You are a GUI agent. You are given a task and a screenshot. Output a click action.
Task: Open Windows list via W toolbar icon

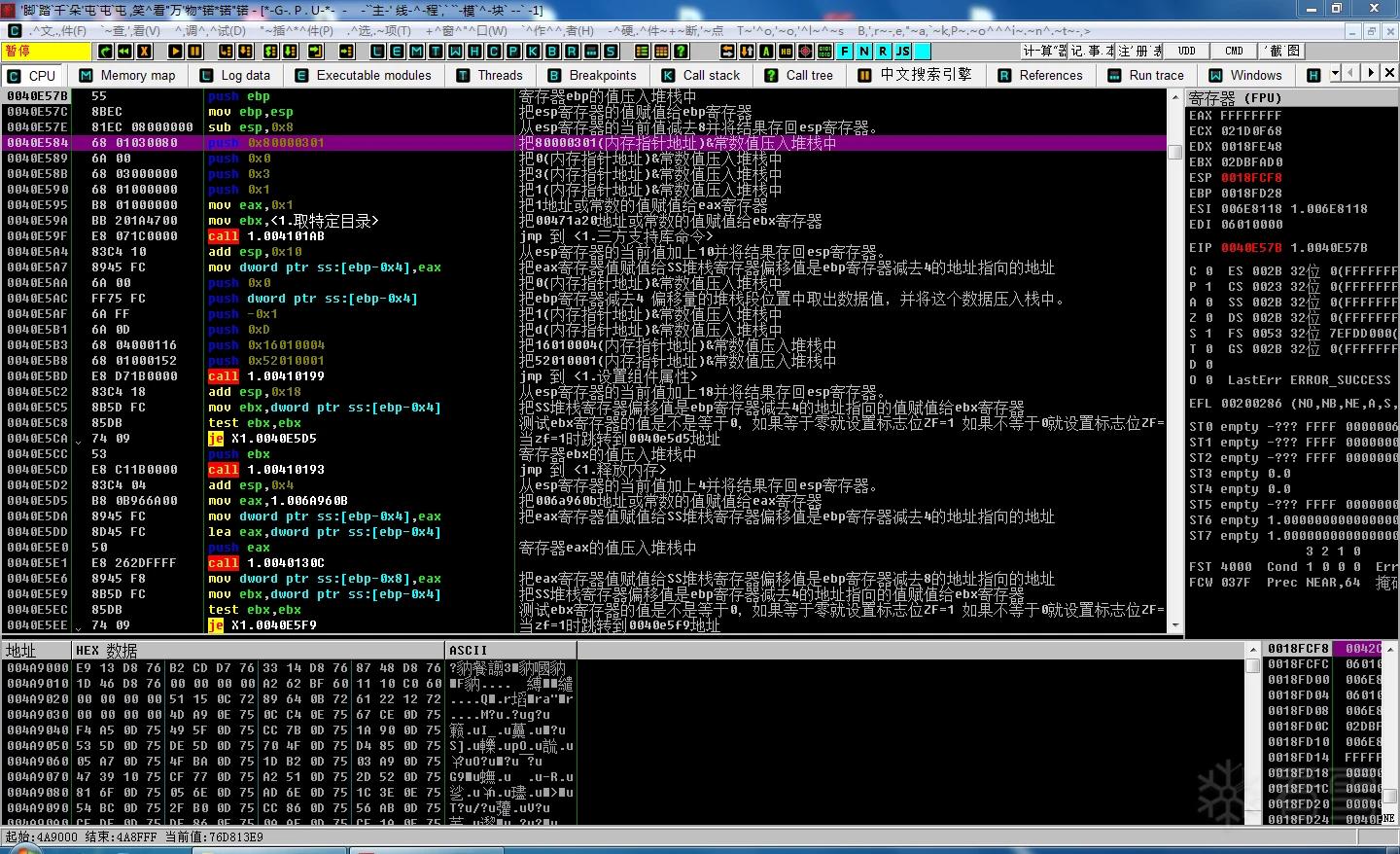click(x=455, y=51)
